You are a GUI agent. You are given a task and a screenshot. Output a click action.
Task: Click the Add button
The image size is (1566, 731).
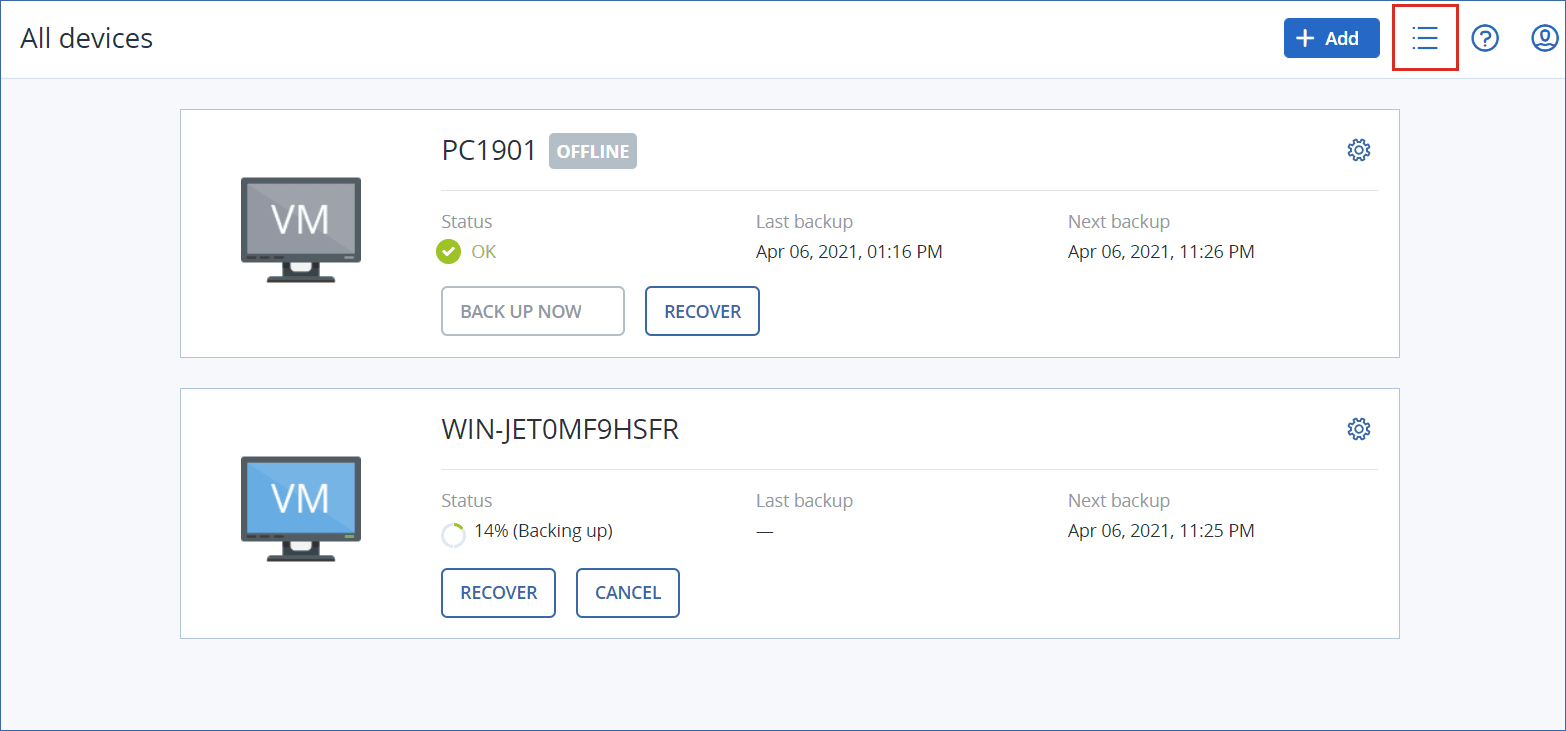(x=1331, y=39)
